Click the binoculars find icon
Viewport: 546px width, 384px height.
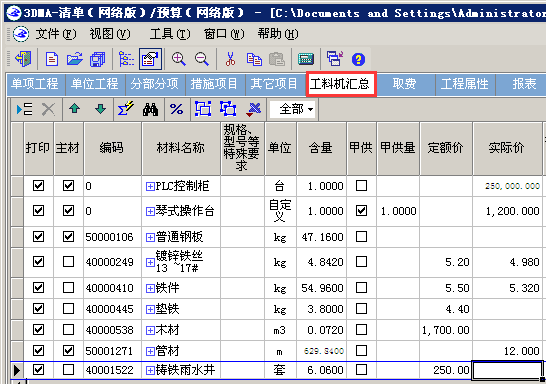coord(150,109)
